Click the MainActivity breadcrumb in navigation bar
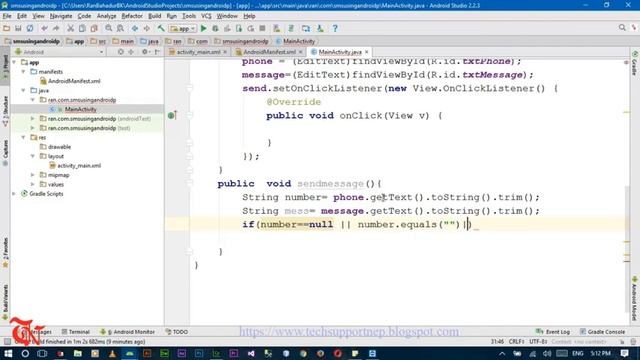The image size is (640, 360). click(296, 41)
